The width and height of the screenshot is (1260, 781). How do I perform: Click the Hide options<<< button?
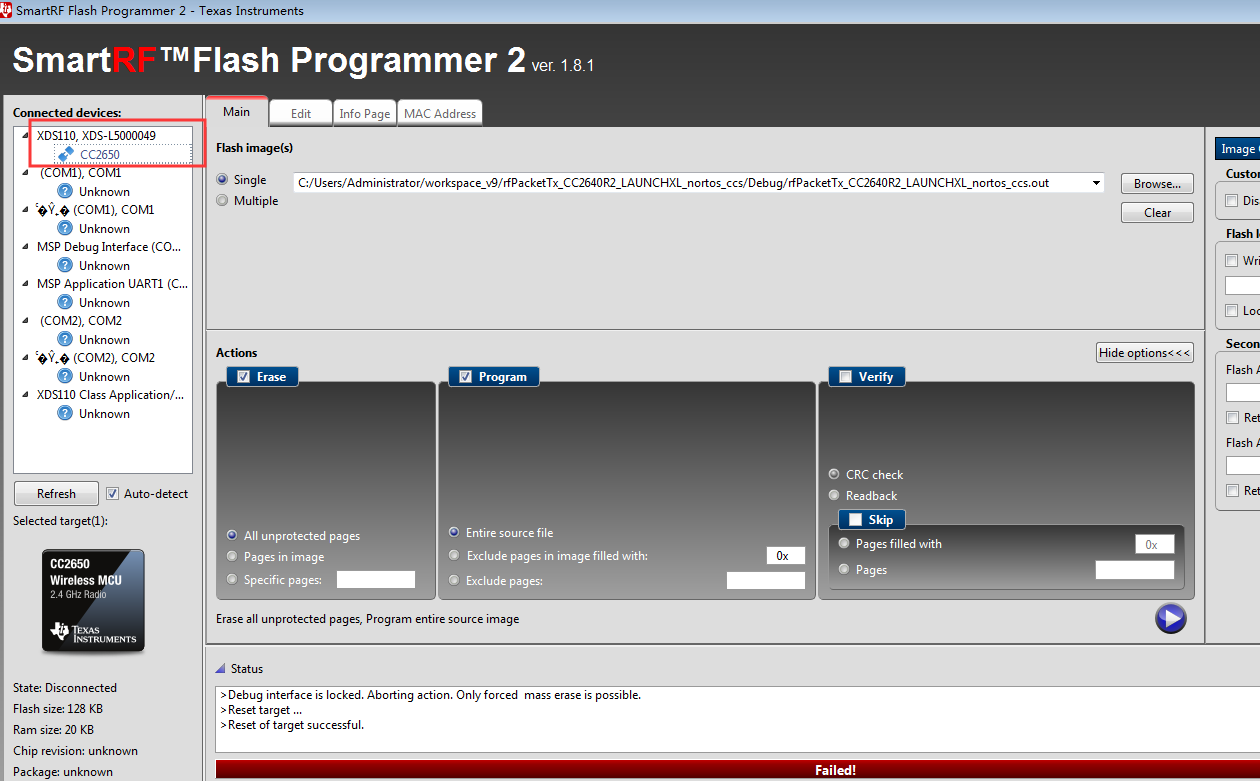(1145, 353)
